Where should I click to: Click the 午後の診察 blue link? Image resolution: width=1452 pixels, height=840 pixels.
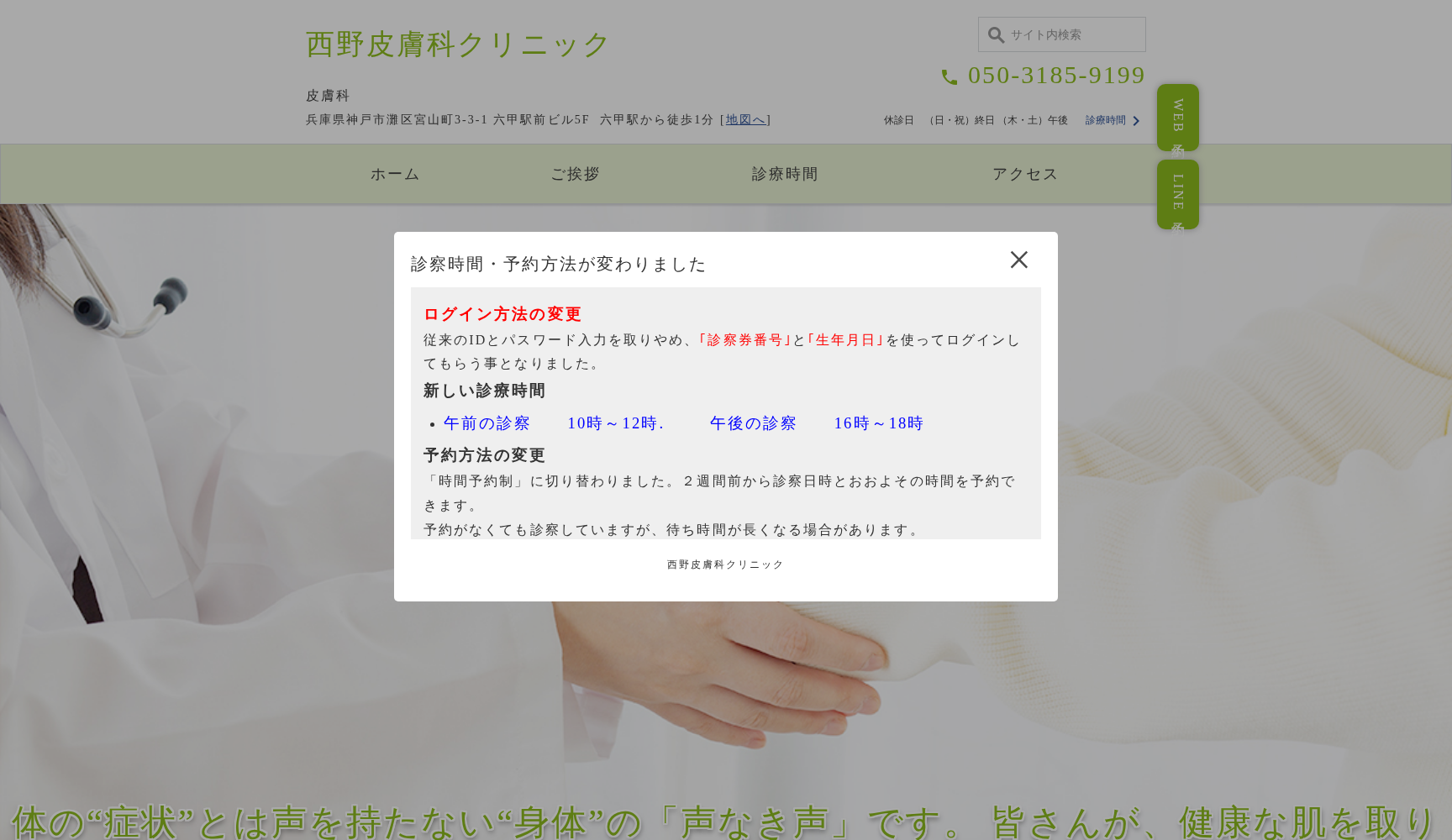752,423
